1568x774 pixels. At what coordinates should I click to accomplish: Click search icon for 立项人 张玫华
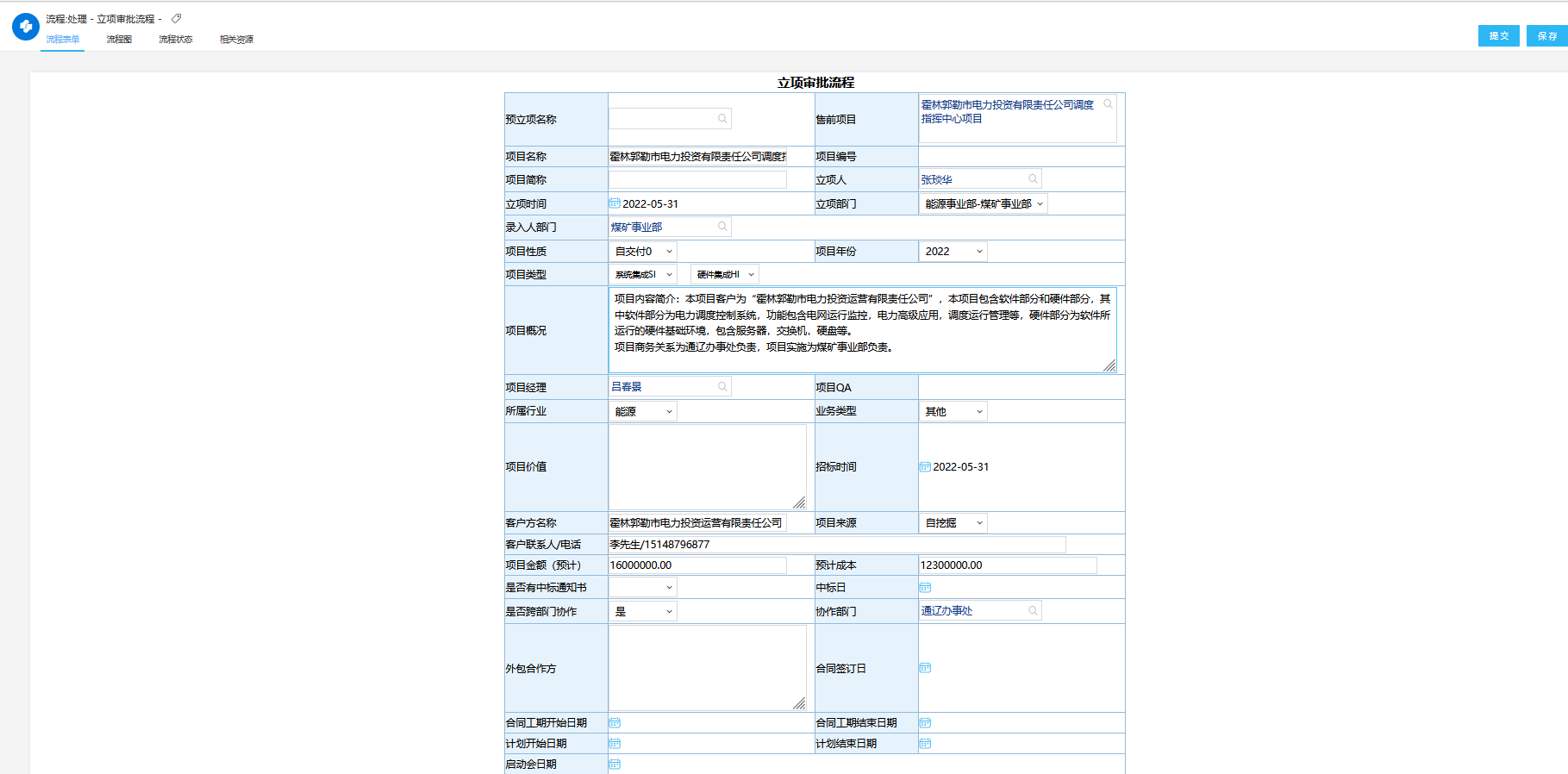pyautogui.click(x=1033, y=179)
